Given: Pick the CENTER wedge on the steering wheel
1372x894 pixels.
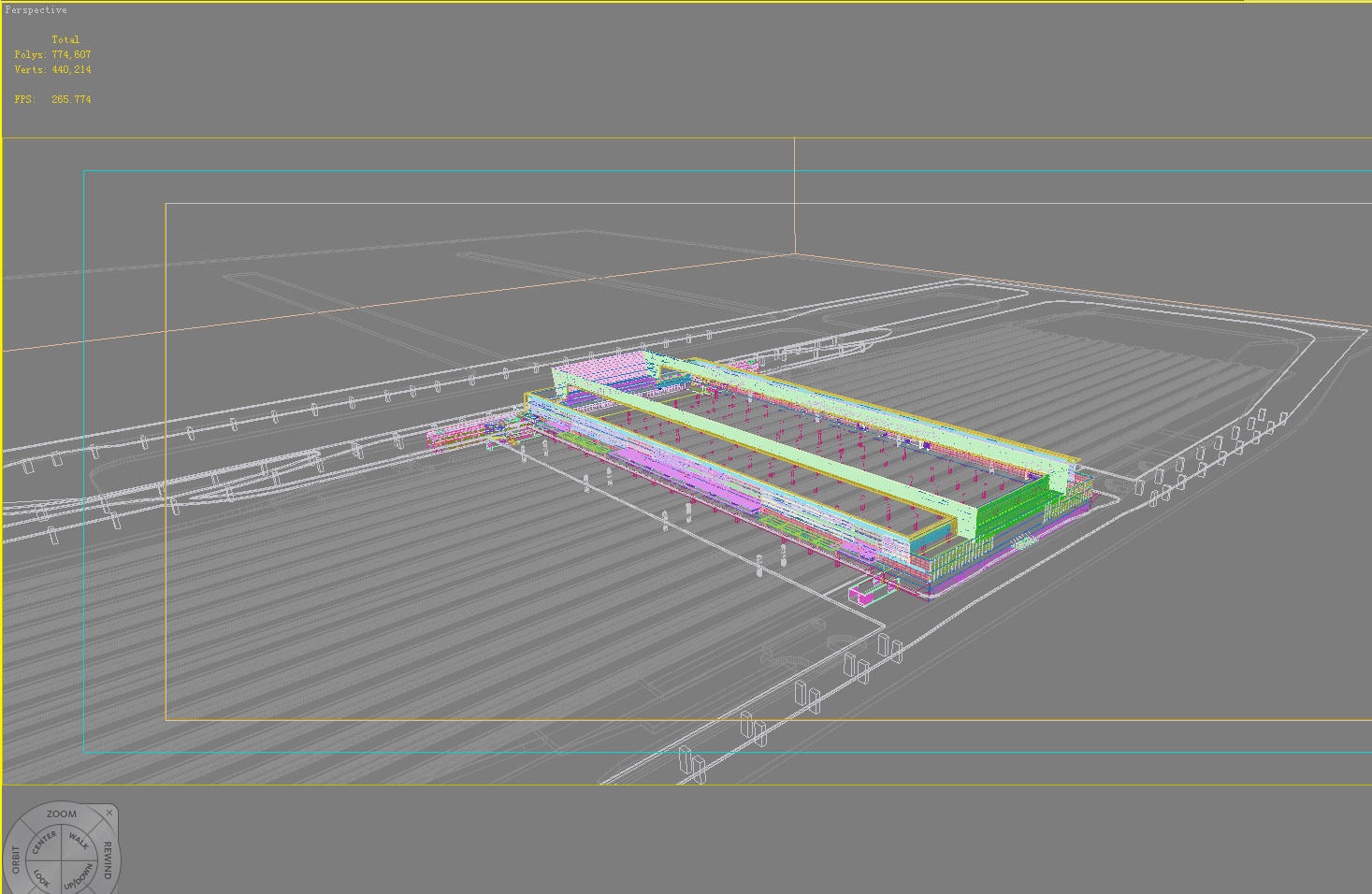Looking at the screenshot, I should pyautogui.click(x=44, y=843).
